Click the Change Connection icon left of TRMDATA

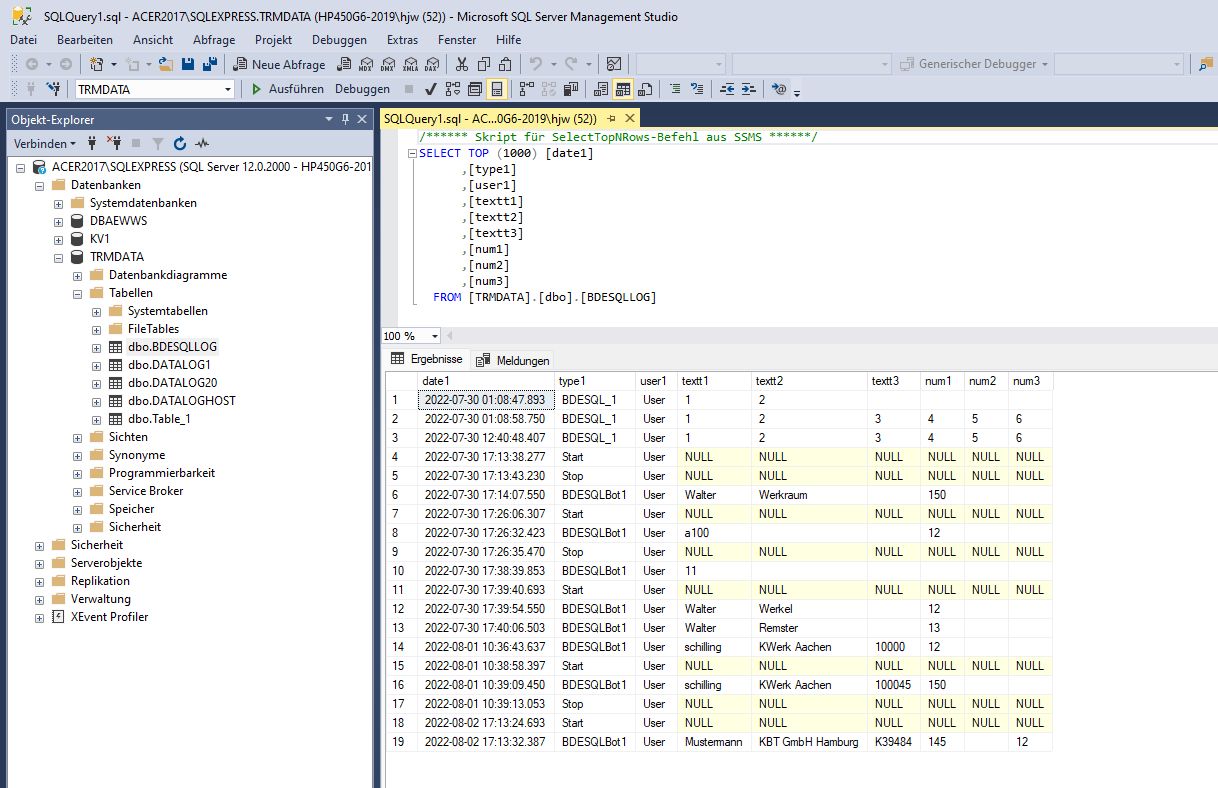point(53,89)
